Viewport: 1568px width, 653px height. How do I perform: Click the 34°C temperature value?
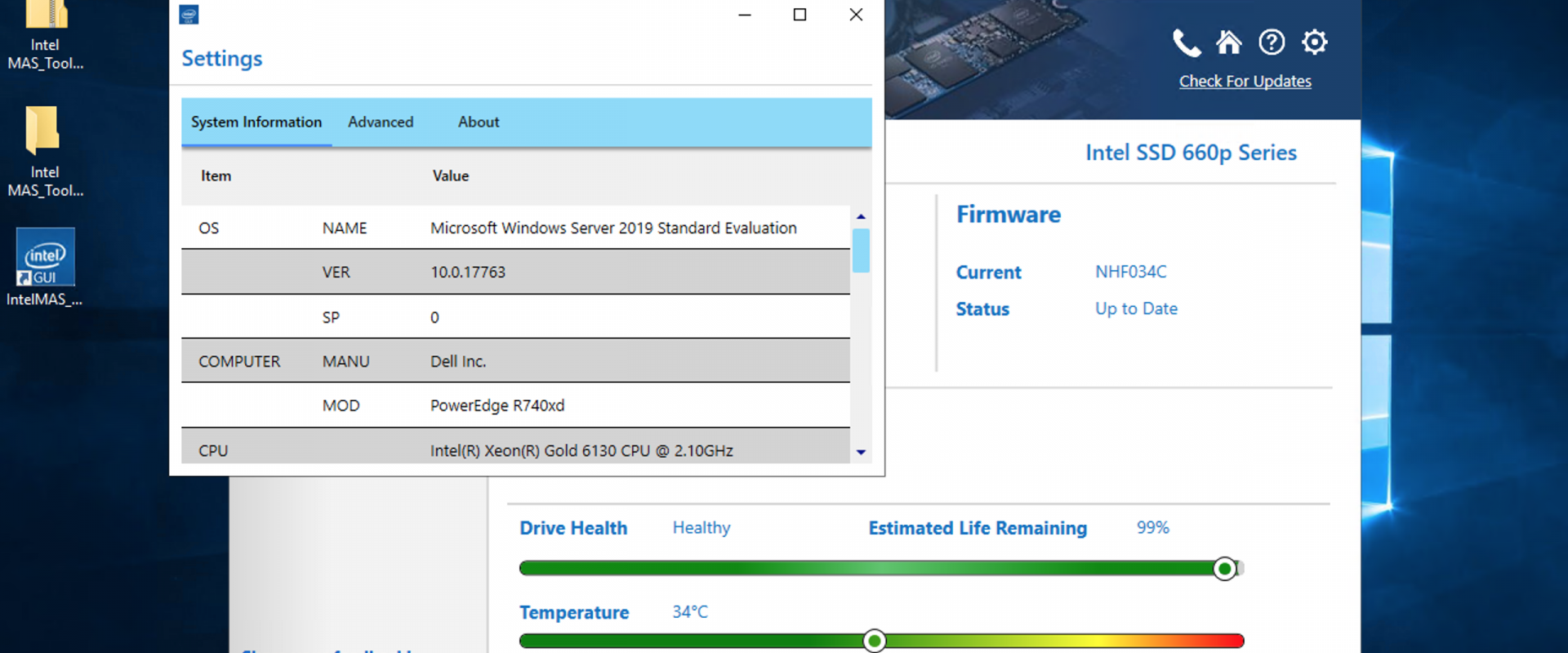(x=690, y=611)
